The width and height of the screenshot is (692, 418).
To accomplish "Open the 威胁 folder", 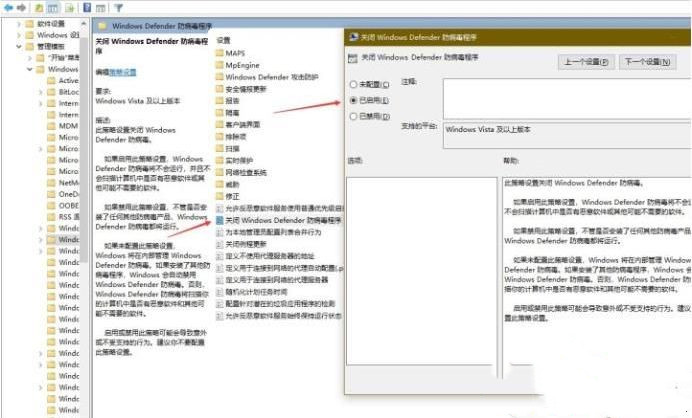I will tap(228, 184).
